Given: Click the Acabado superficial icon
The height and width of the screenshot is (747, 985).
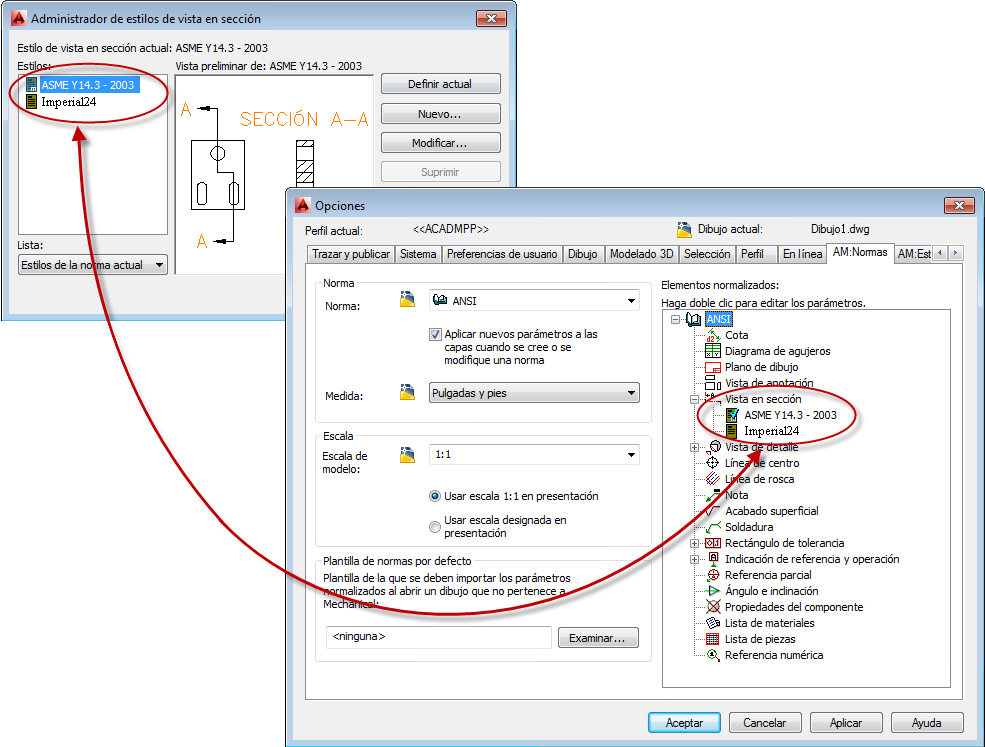Looking at the screenshot, I should [x=710, y=511].
